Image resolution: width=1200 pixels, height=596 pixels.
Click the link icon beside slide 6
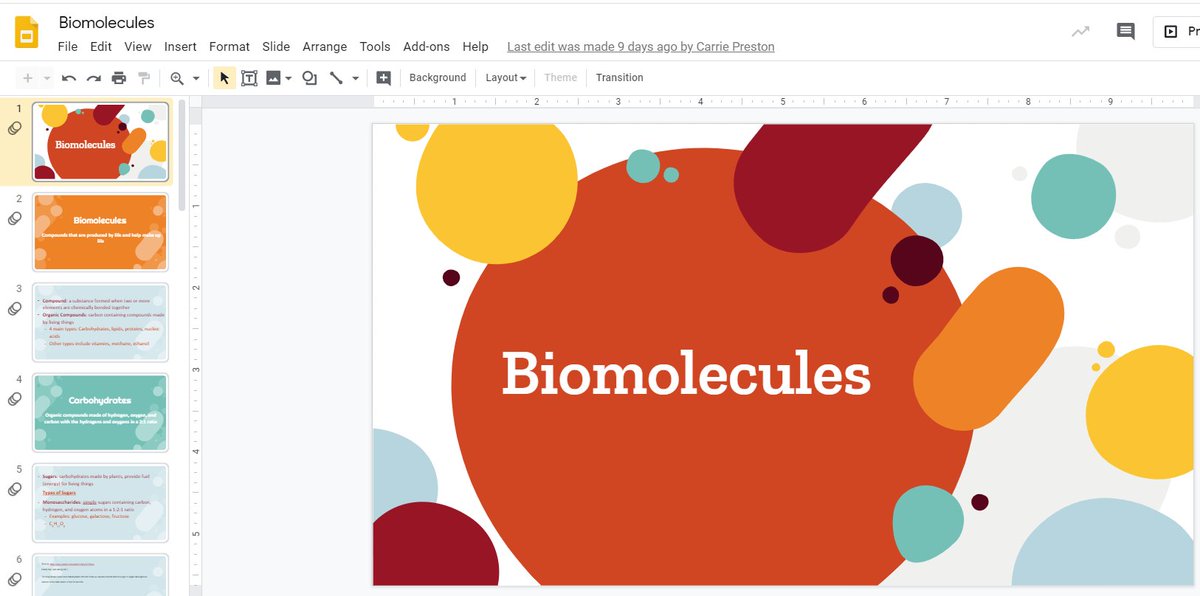pos(14,579)
